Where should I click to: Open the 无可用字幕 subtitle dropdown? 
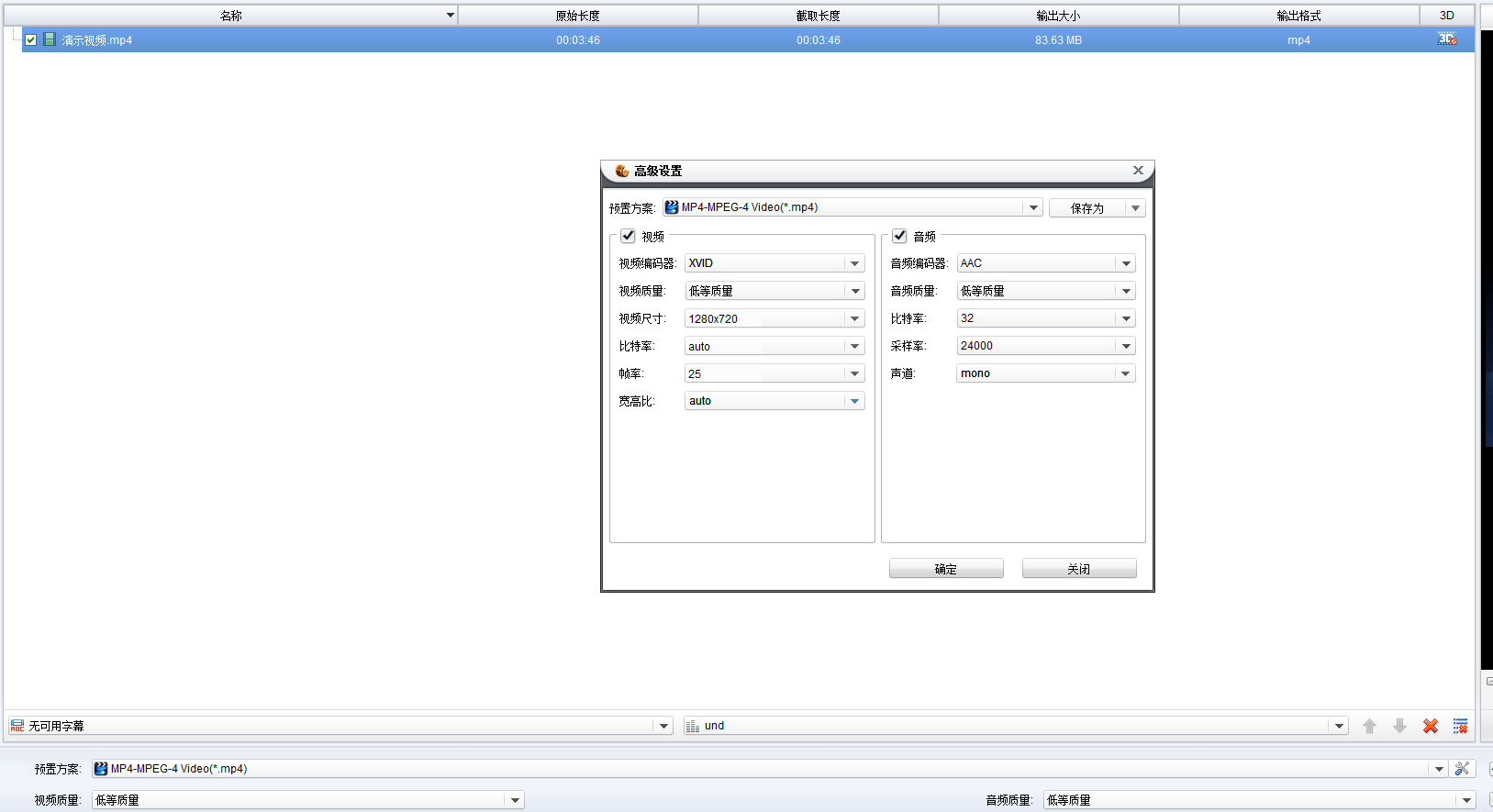click(x=665, y=726)
